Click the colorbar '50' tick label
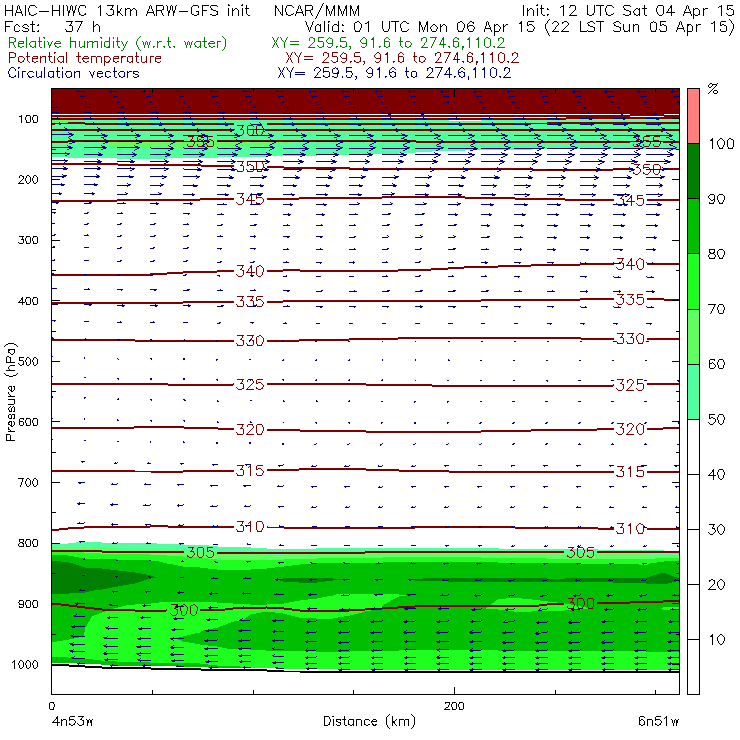Image resolution: width=740 pixels, height=740 pixels. pos(716,420)
